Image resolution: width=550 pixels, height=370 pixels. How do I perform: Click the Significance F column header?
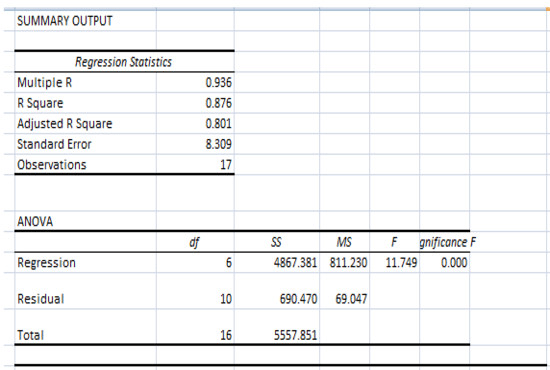[x=448, y=242]
